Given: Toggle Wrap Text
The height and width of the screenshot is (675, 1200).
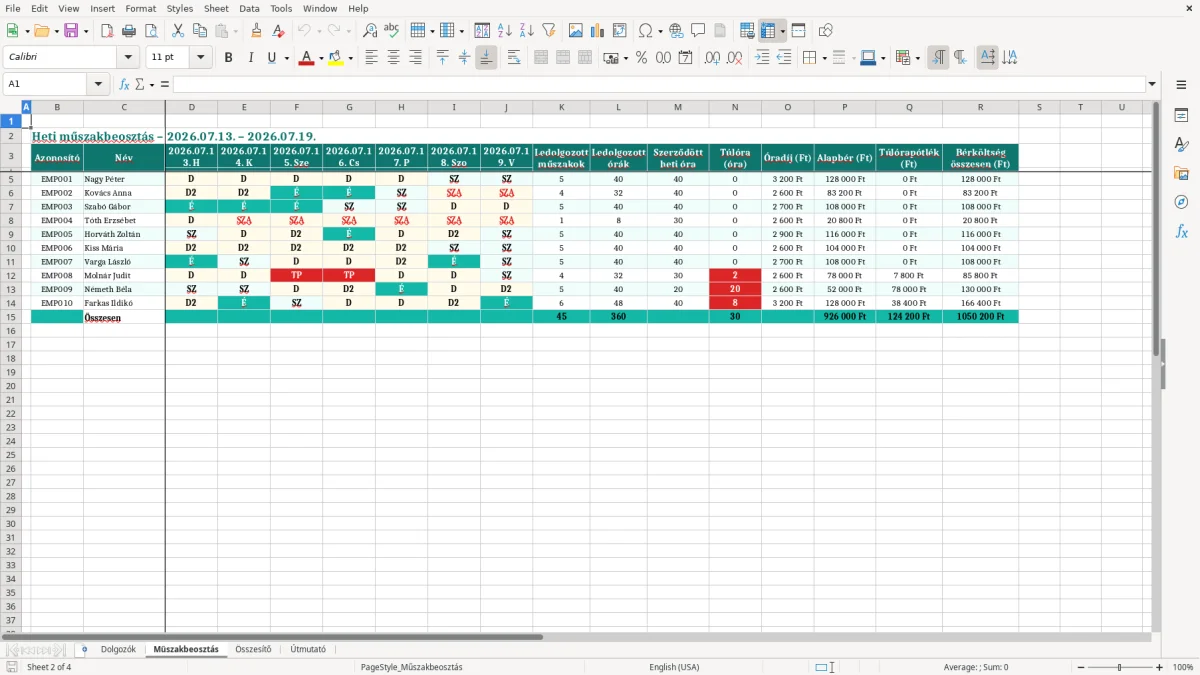Looking at the screenshot, I should 513,58.
